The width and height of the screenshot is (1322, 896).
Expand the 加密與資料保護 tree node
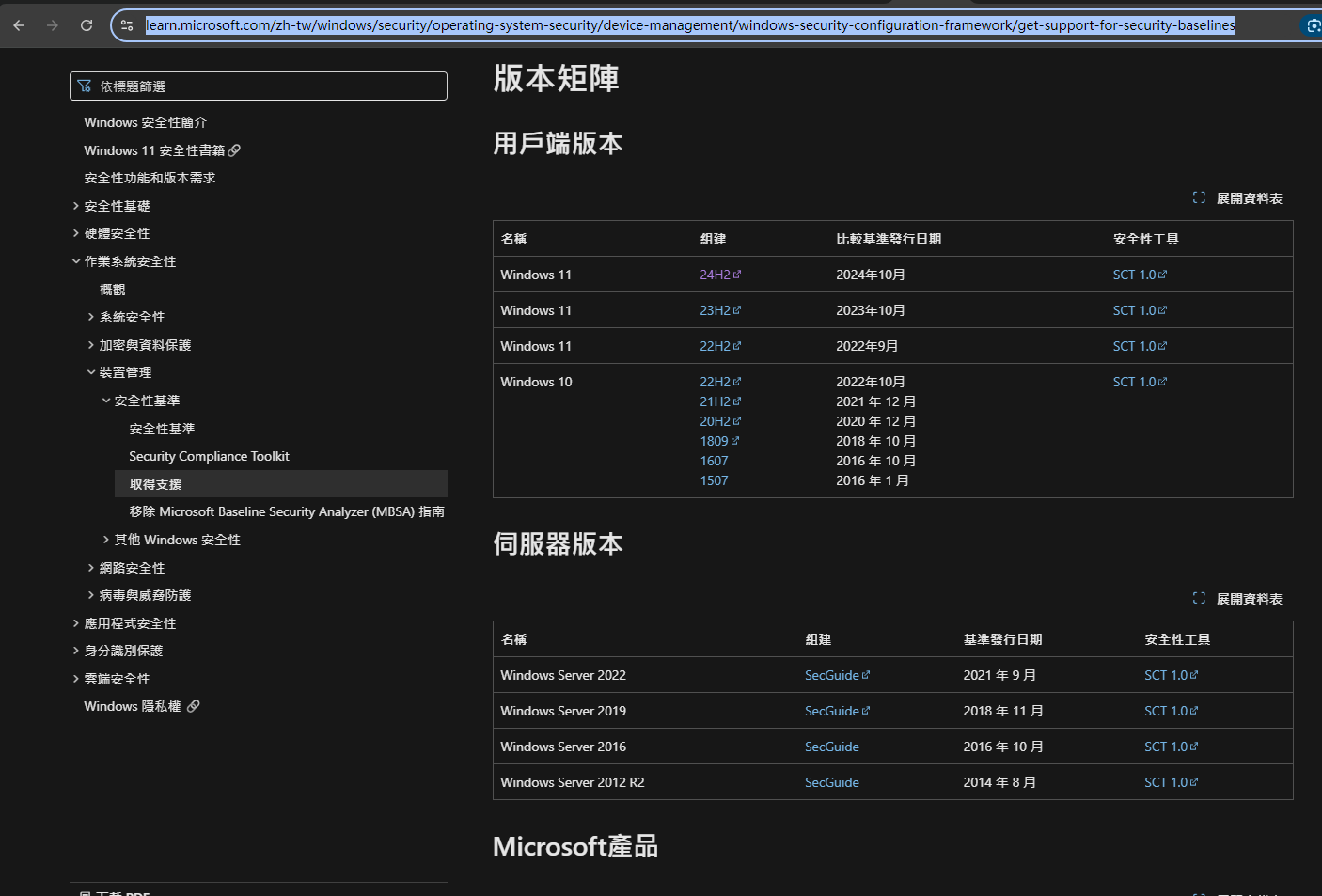point(91,345)
